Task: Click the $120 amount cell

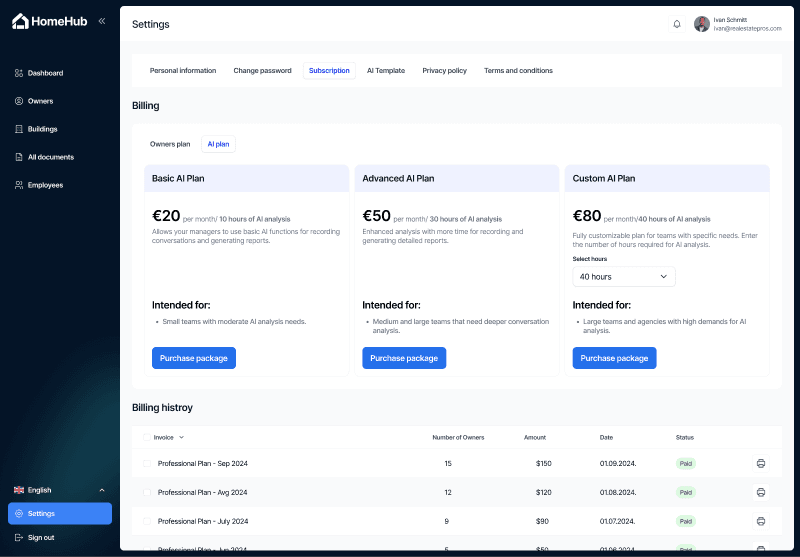Action: tap(543, 492)
